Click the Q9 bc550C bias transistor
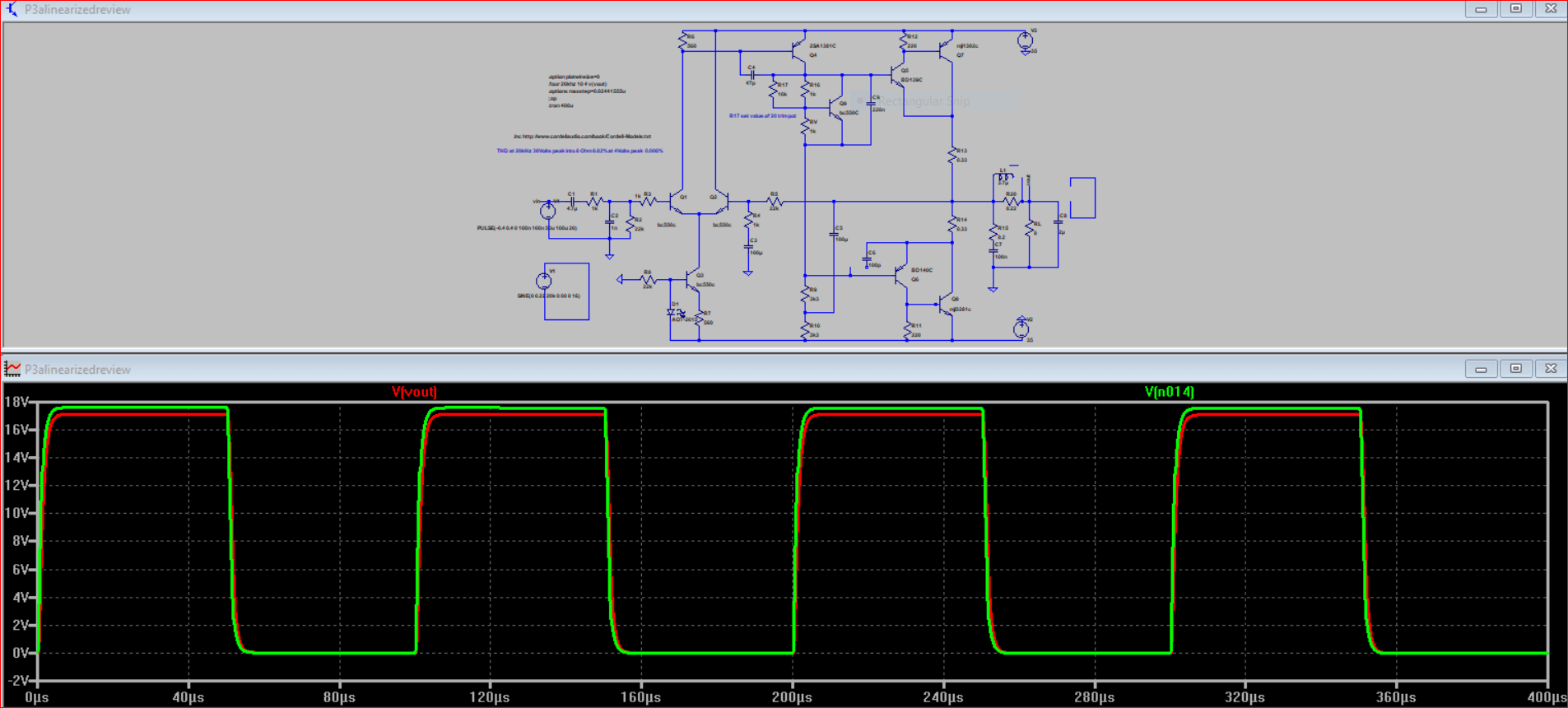 coord(835,109)
